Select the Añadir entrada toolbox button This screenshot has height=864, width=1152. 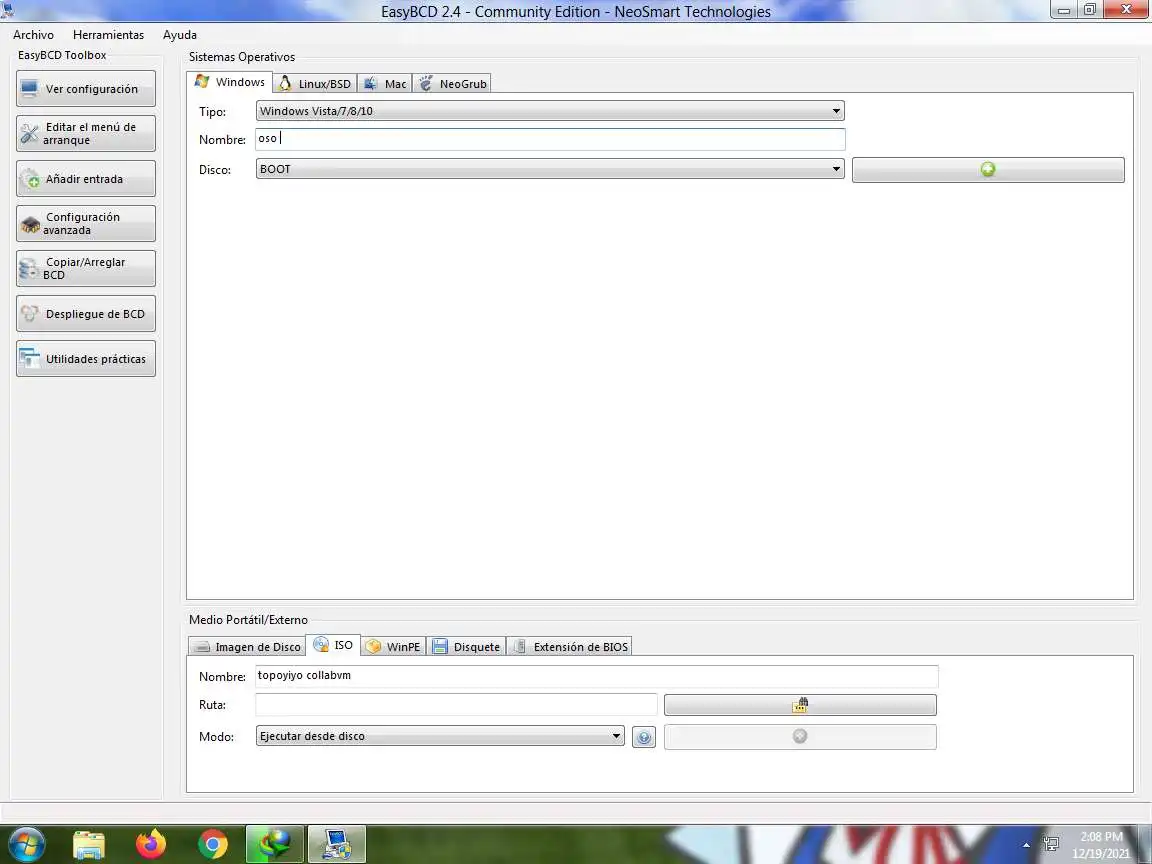(86, 179)
